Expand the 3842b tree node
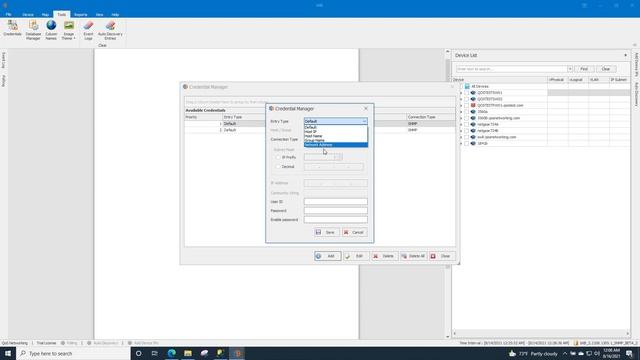This screenshot has width=640, height=360. point(461,143)
